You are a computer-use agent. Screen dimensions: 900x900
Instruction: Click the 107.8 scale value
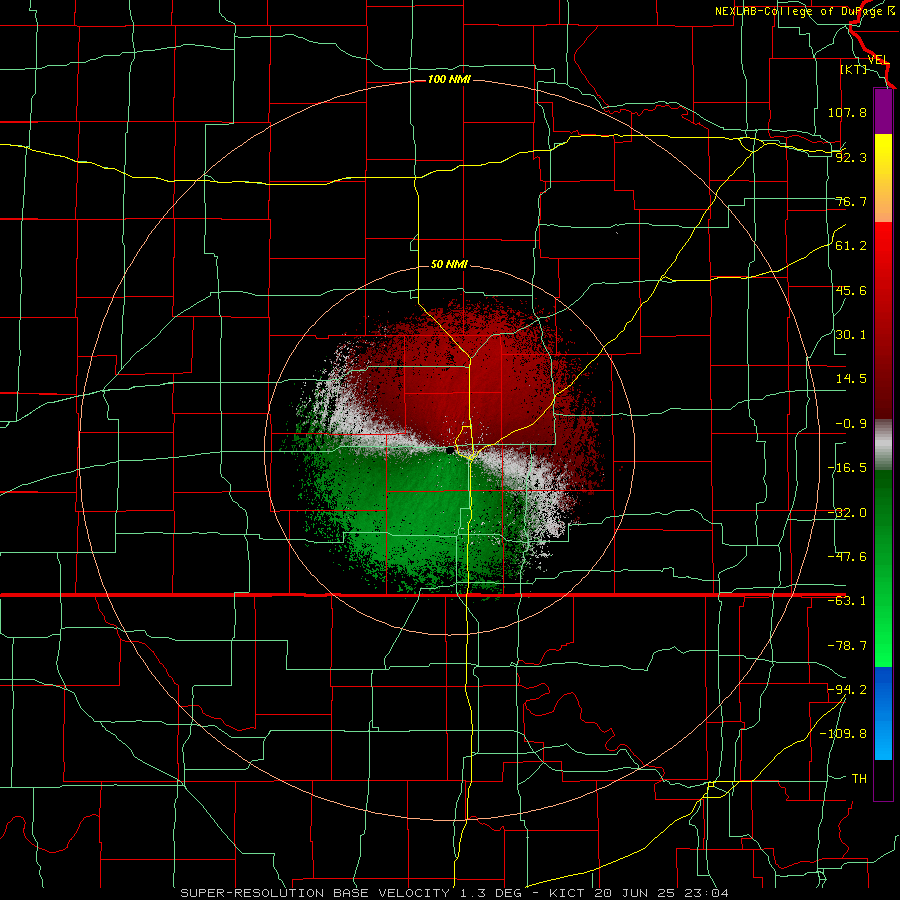click(x=847, y=112)
